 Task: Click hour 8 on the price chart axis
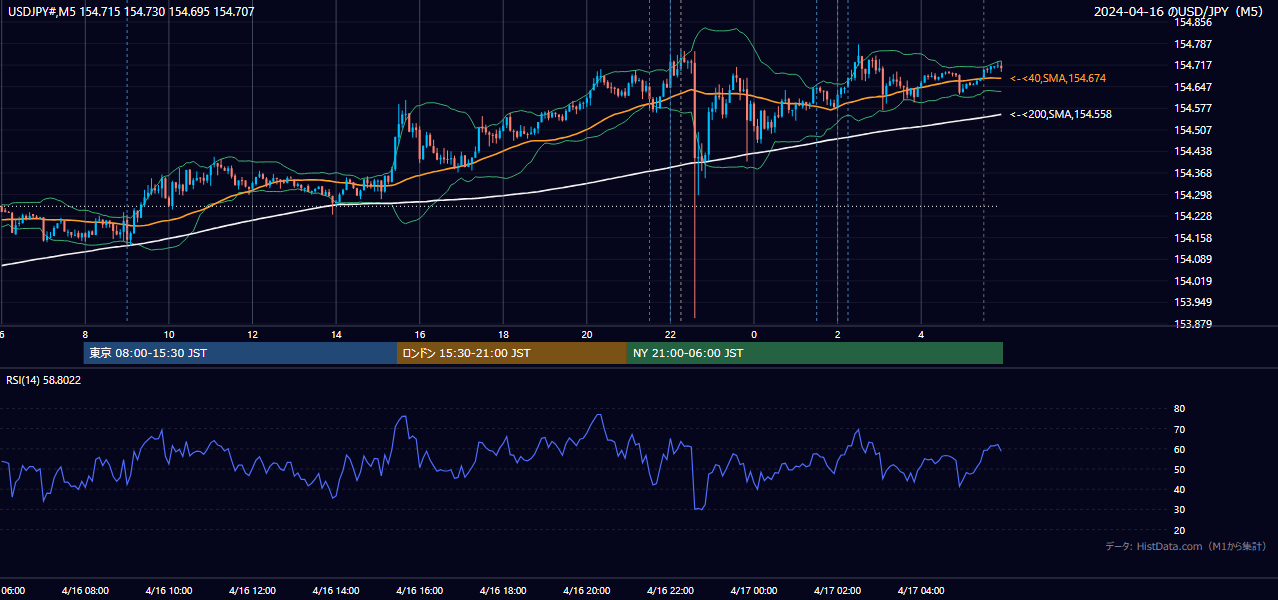point(85,334)
